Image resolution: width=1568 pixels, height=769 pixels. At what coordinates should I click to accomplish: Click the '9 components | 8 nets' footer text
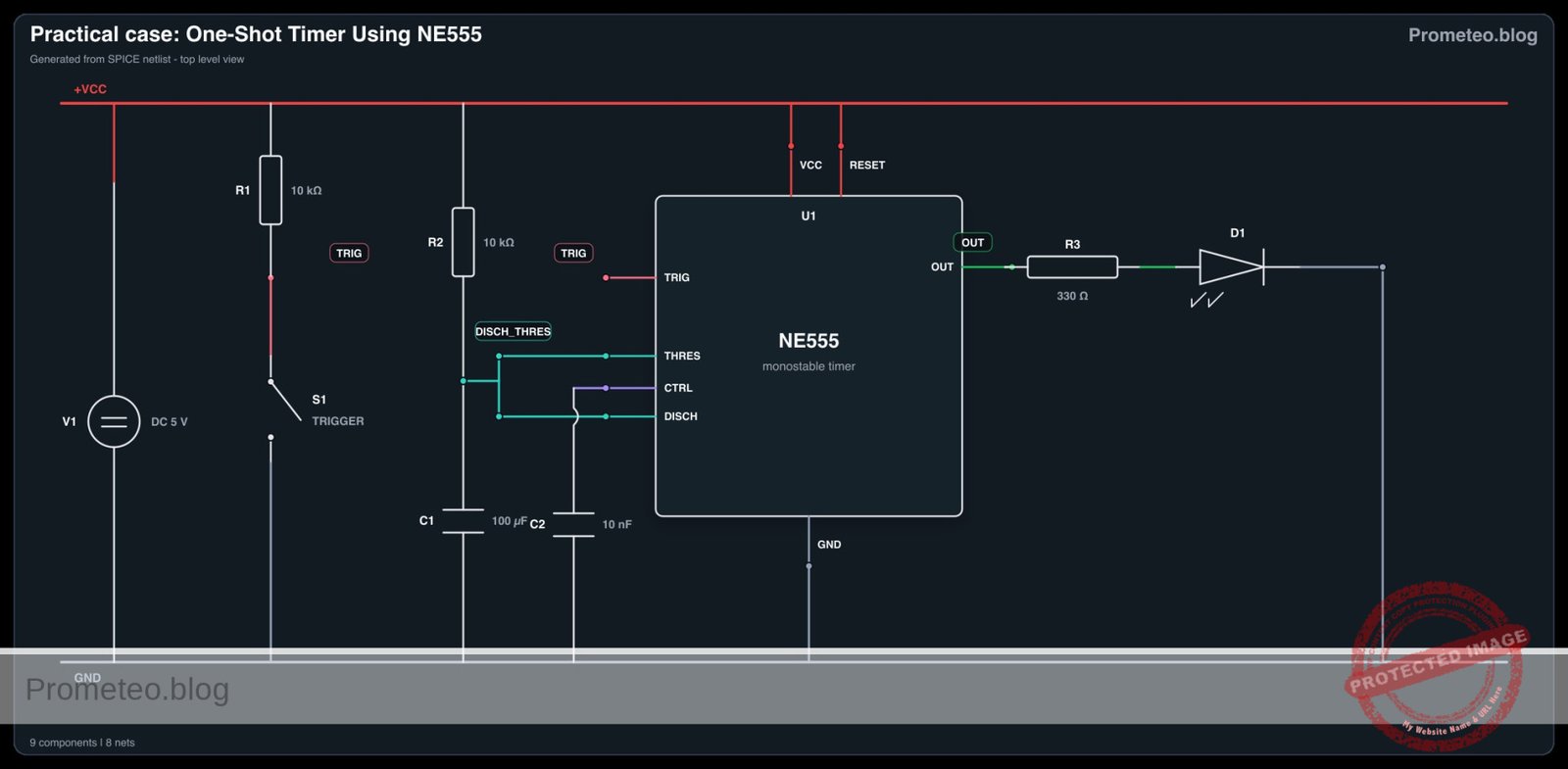(x=82, y=743)
